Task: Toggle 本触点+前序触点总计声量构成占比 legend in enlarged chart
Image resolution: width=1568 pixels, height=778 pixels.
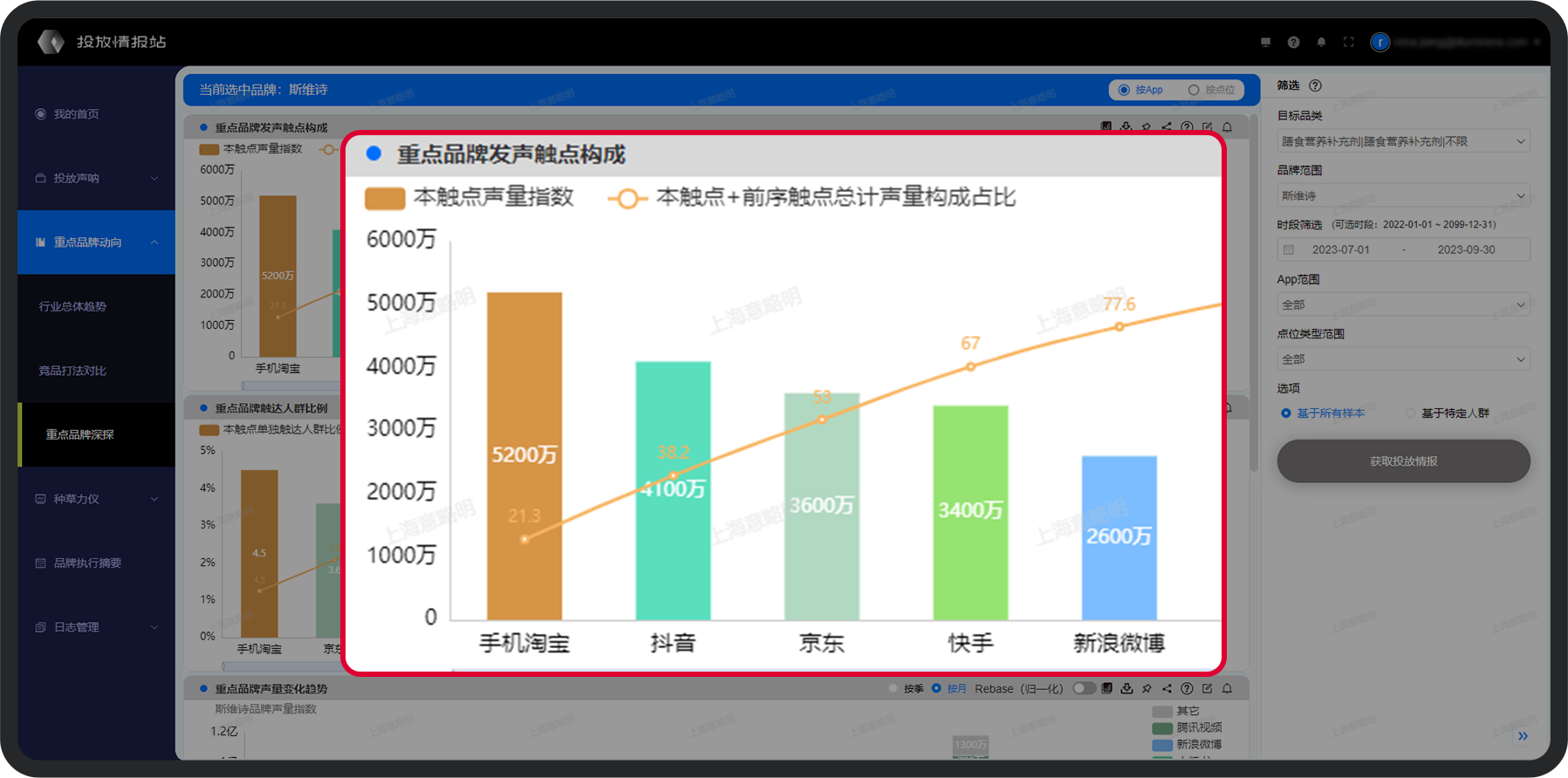Action: pyautogui.click(x=811, y=197)
